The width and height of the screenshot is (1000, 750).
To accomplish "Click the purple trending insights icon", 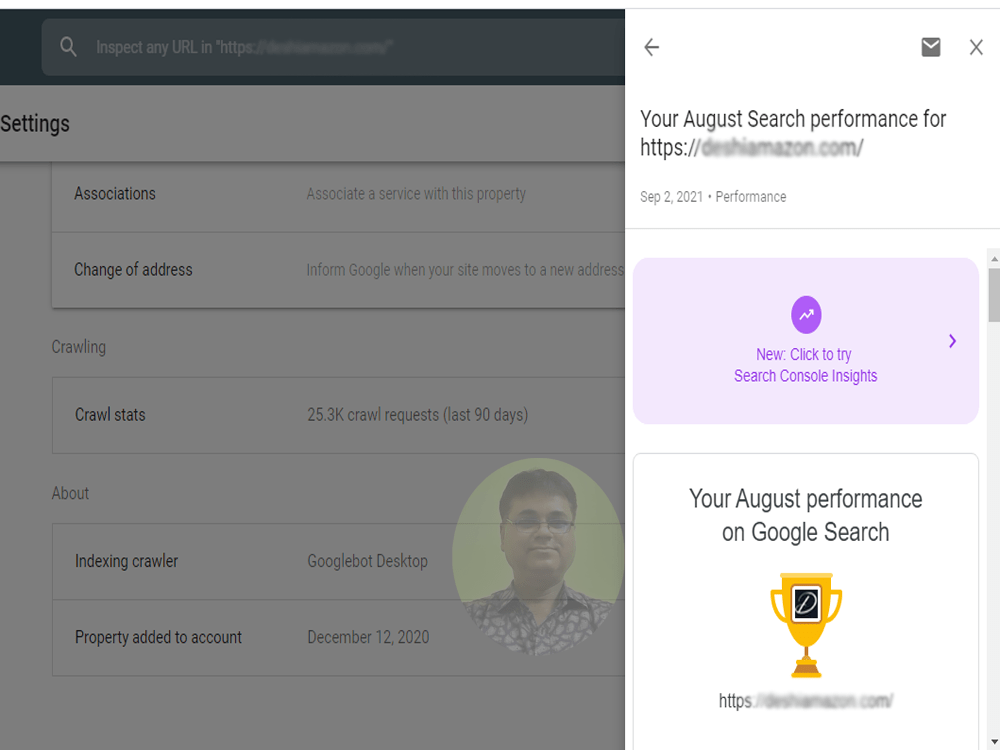I will pyautogui.click(x=806, y=314).
